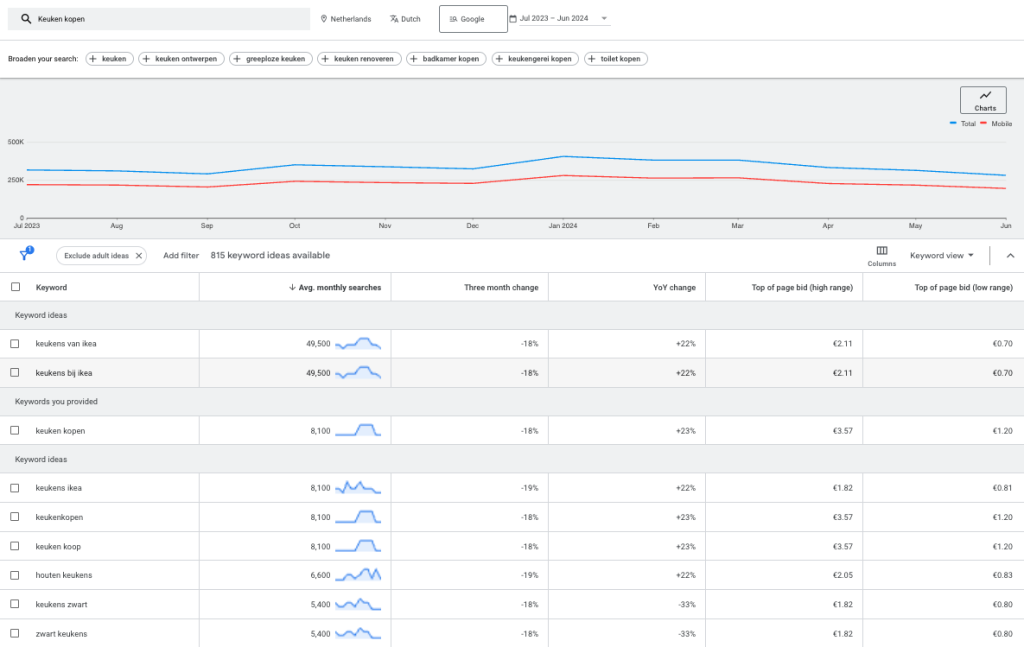Select the 'houten keukens' checkbox
1024x647 pixels.
coord(15,575)
